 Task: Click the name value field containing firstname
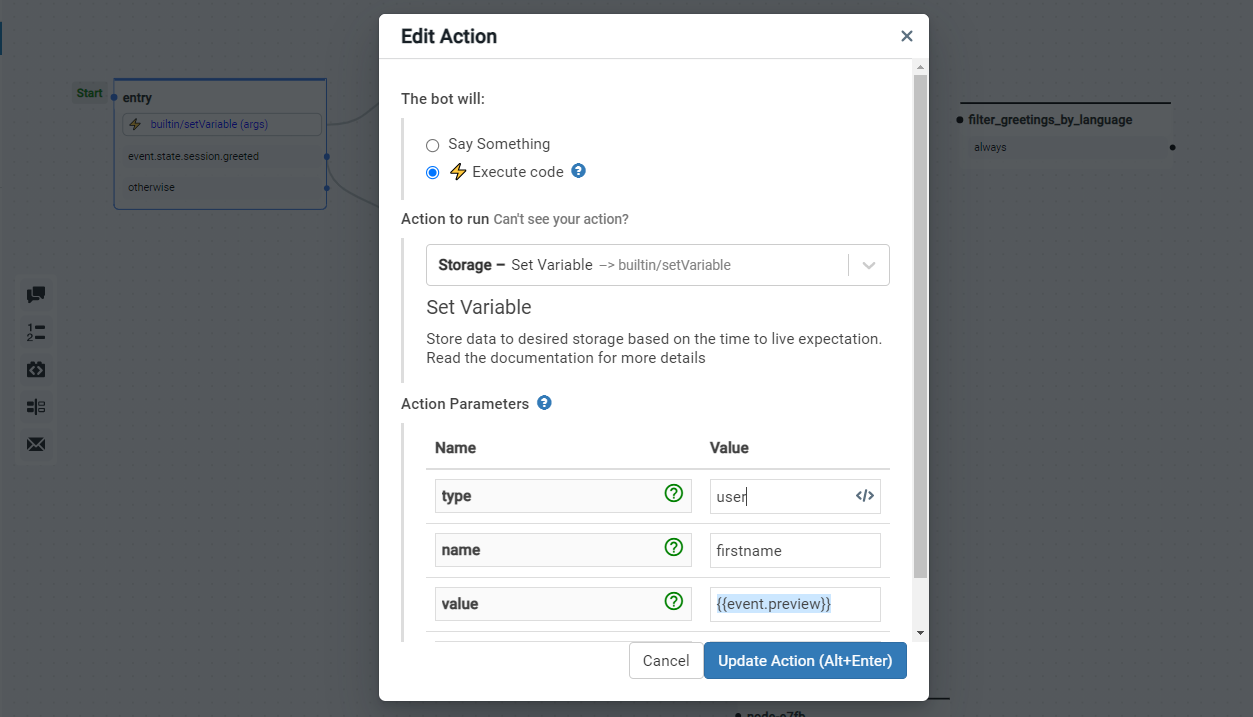(x=795, y=550)
